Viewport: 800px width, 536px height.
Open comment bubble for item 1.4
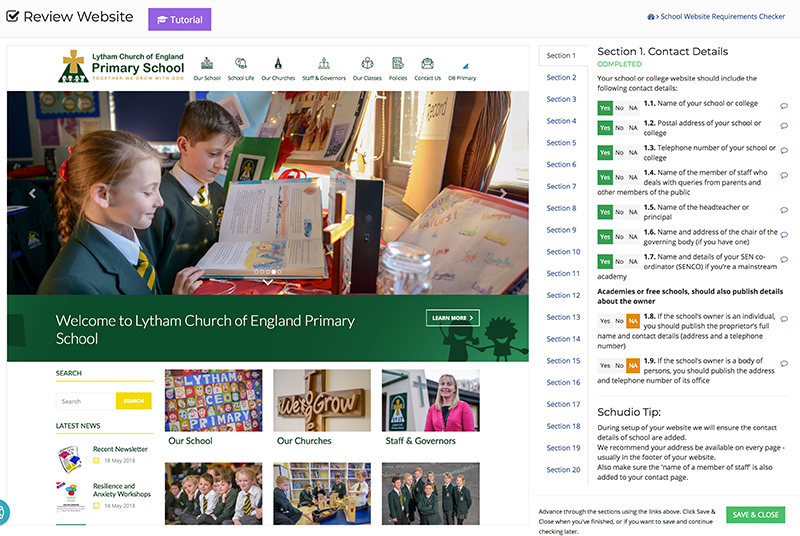pos(784,175)
